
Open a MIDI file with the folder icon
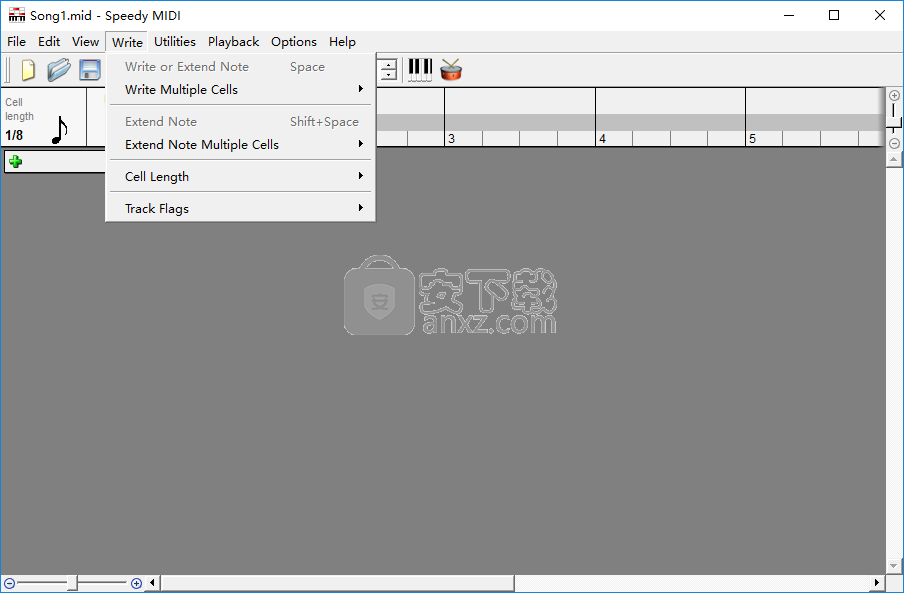[x=58, y=70]
